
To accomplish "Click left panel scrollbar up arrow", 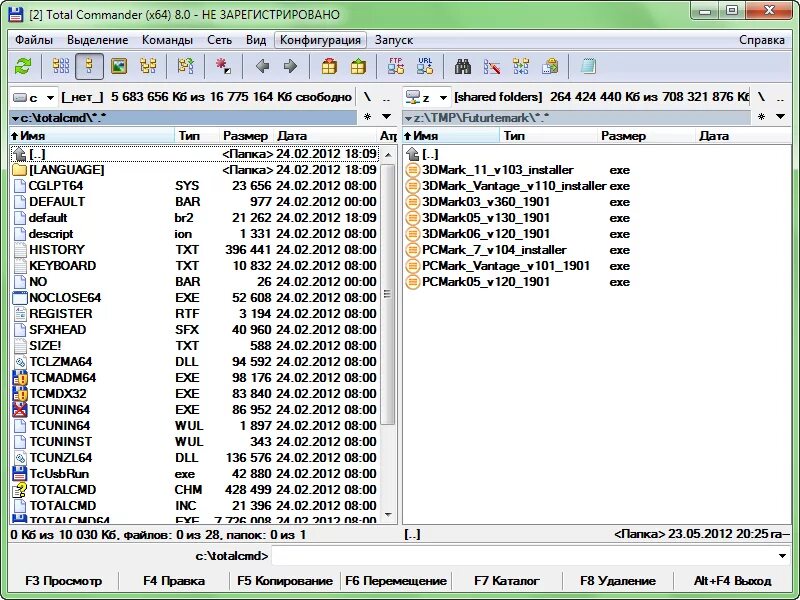I will pyautogui.click(x=388, y=155).
